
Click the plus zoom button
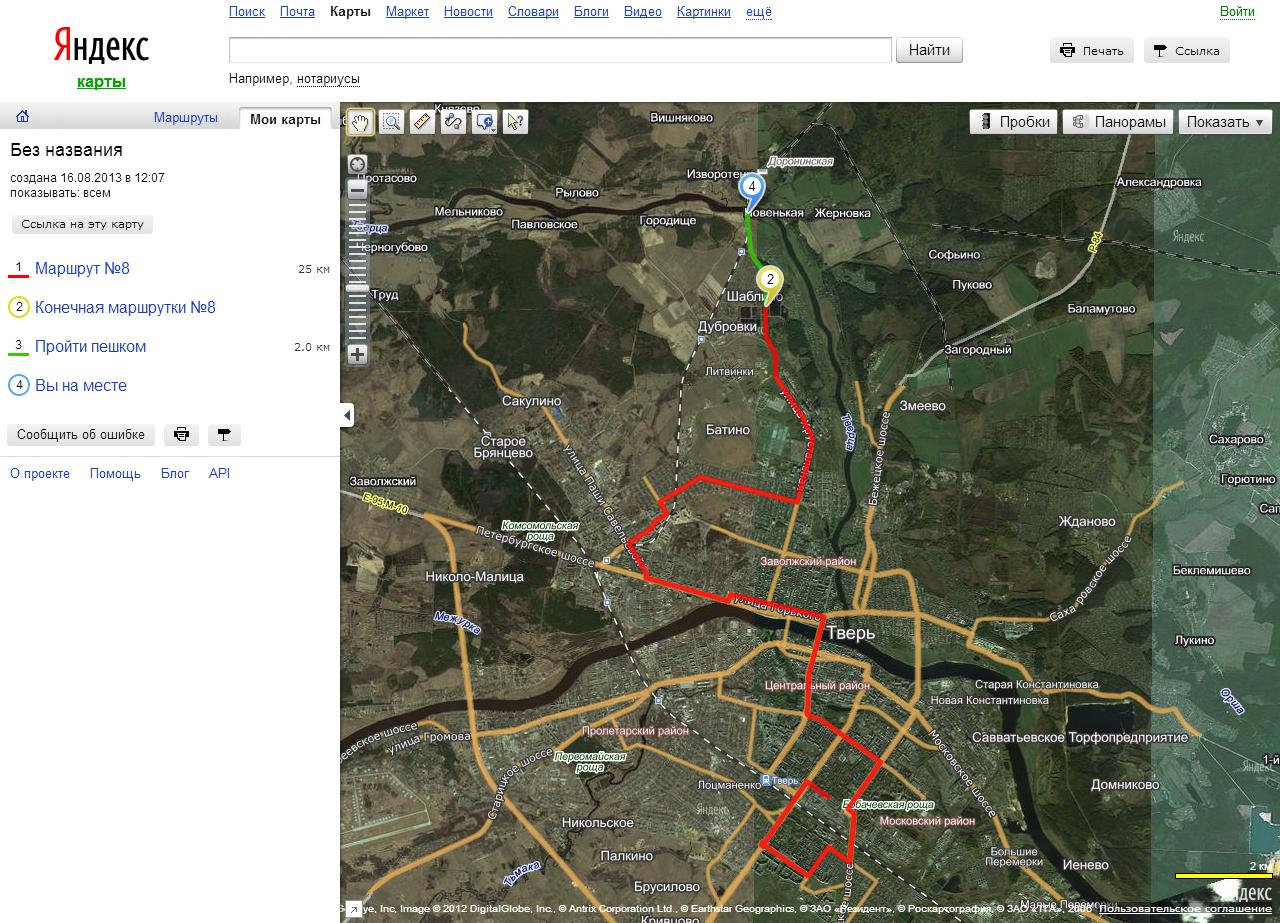pos(357,354)
